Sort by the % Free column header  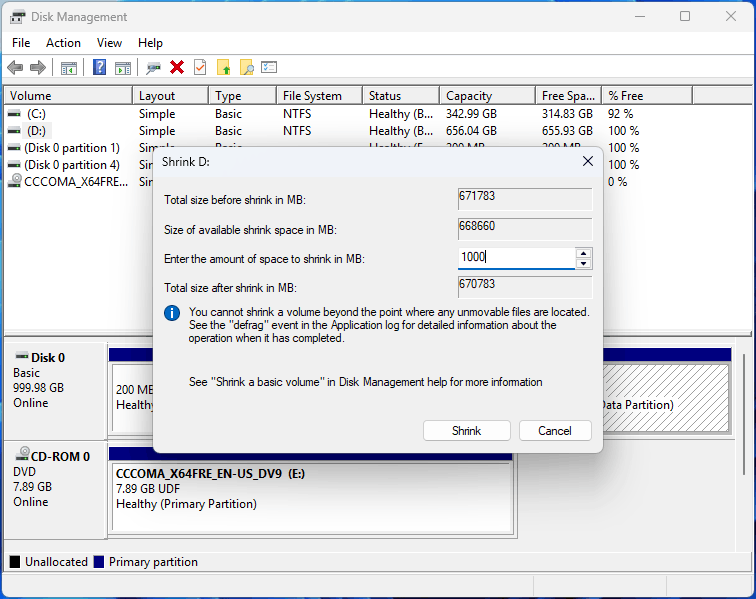648,96
